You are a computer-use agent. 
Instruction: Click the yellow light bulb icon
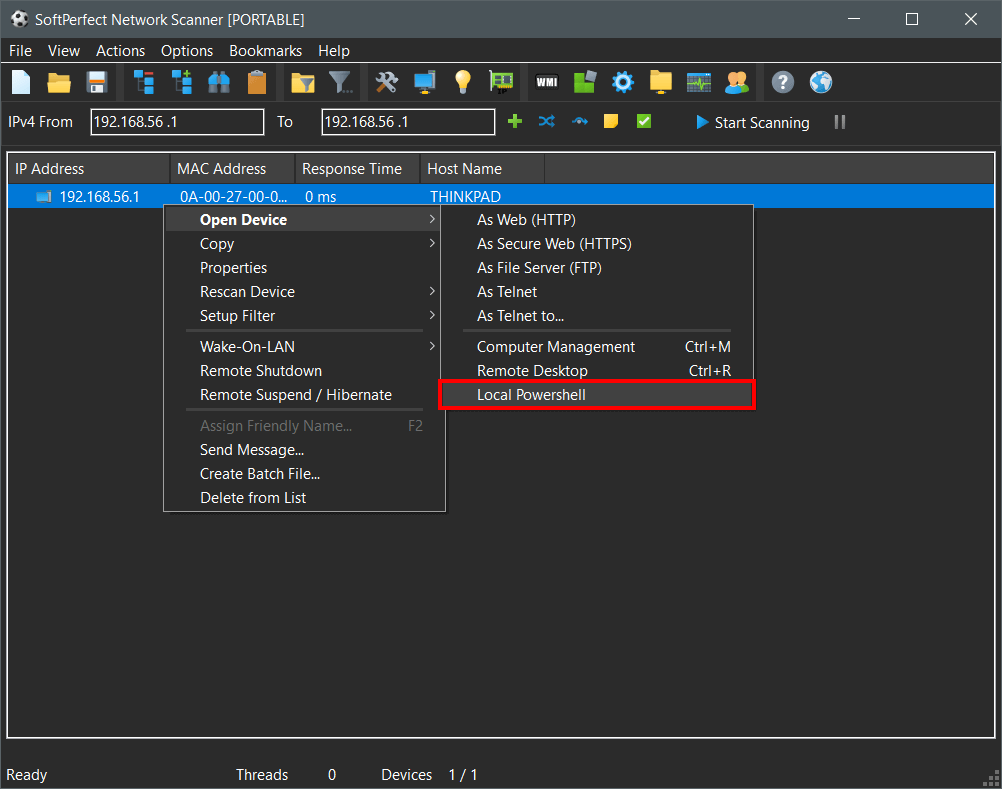(x=463, y=82)
